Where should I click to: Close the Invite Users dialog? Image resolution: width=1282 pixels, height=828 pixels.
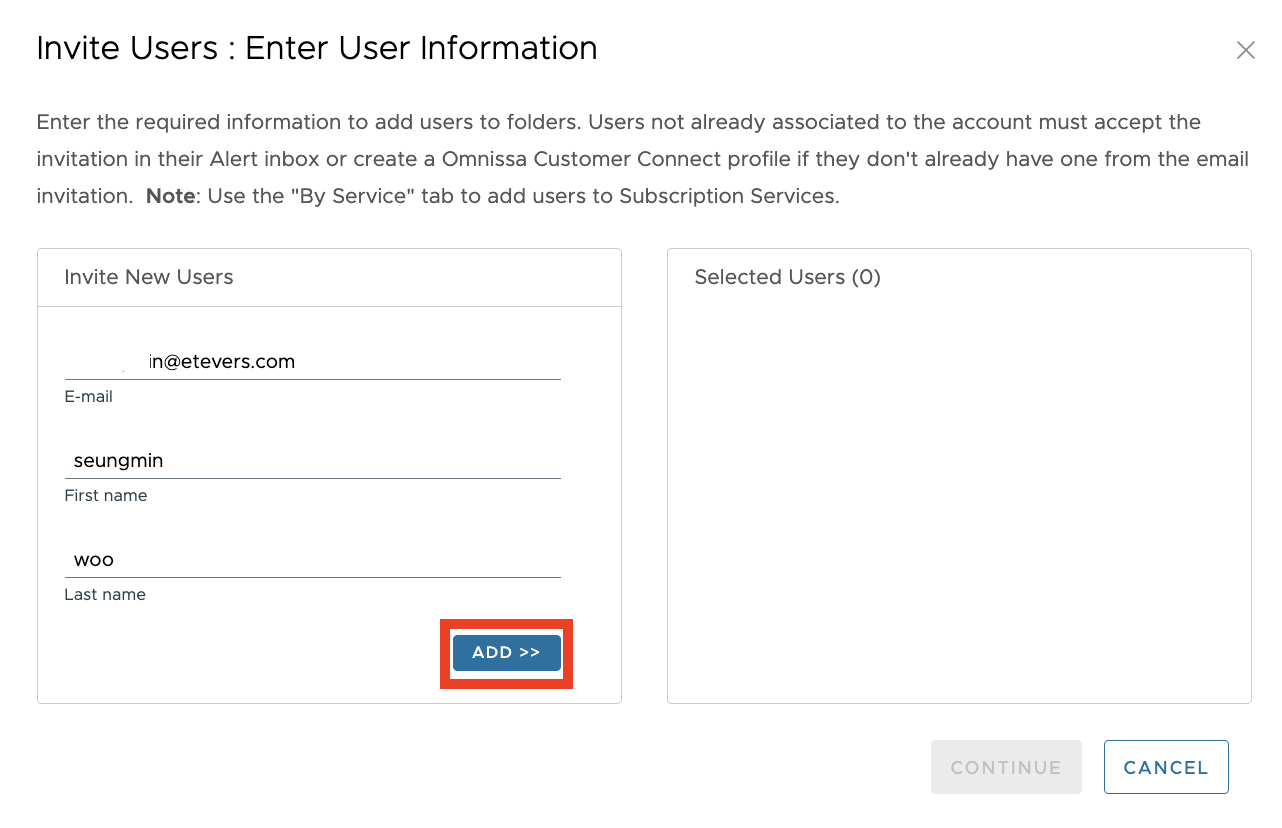[x=1245, y=50]
